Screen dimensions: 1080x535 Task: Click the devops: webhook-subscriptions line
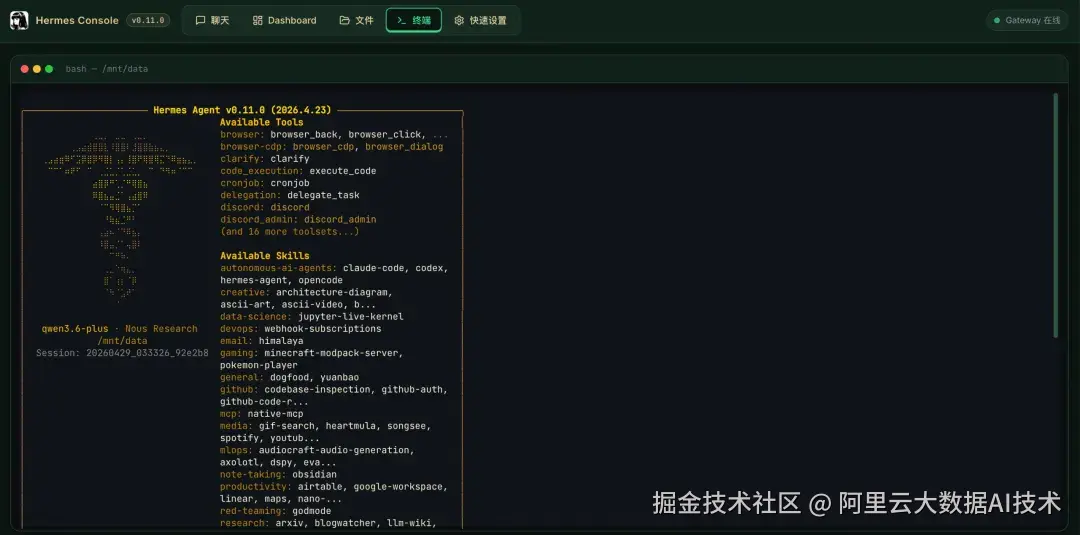301,329
